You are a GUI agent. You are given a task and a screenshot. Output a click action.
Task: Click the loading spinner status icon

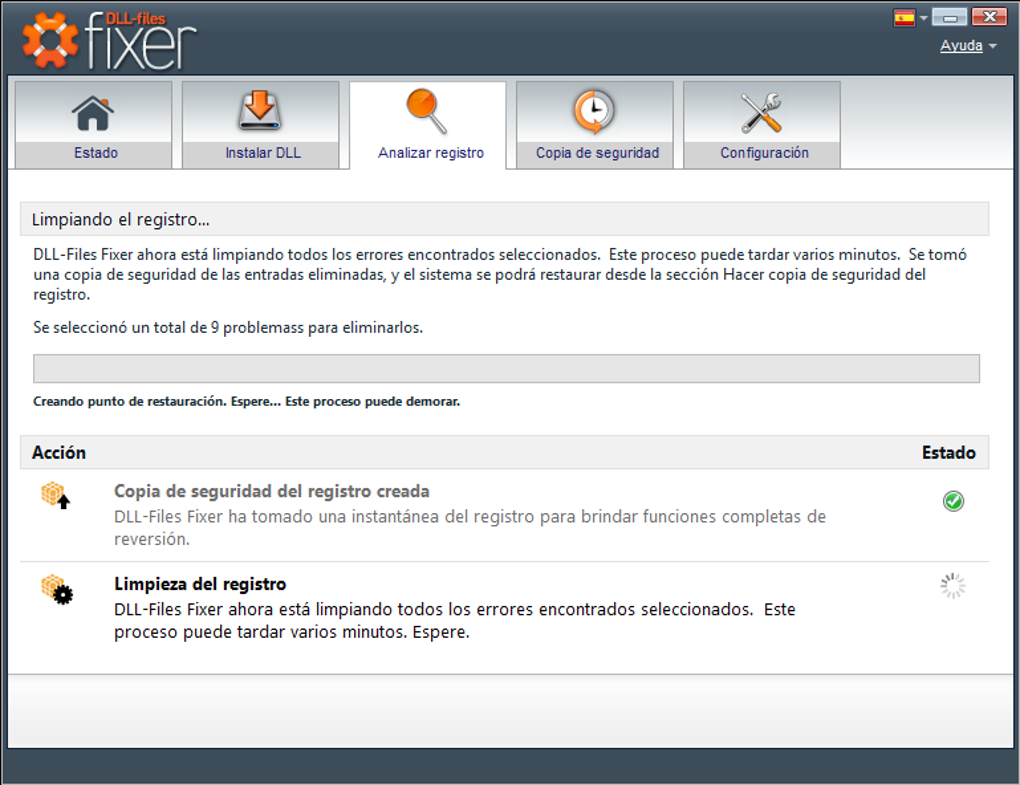(953, 586)
